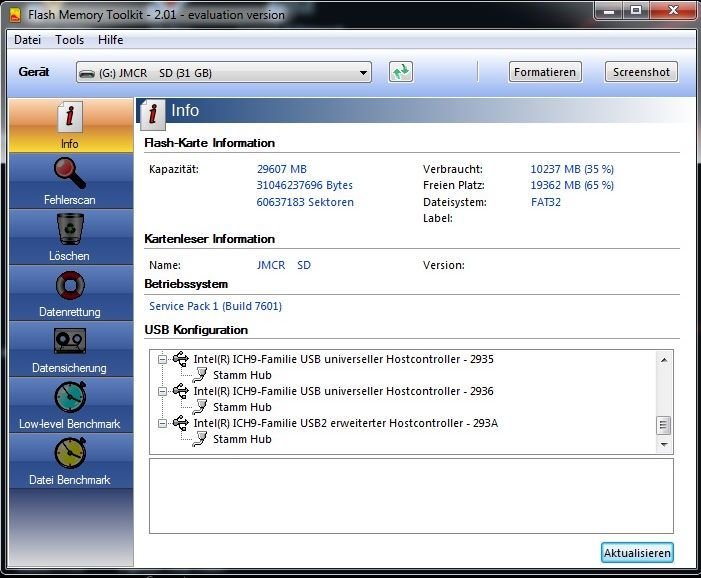Image resolution: width=701 pixels, height=578 pixels.
Task: Open the Datei Benchmark stopwatch
Action: (x=70, y=461)
